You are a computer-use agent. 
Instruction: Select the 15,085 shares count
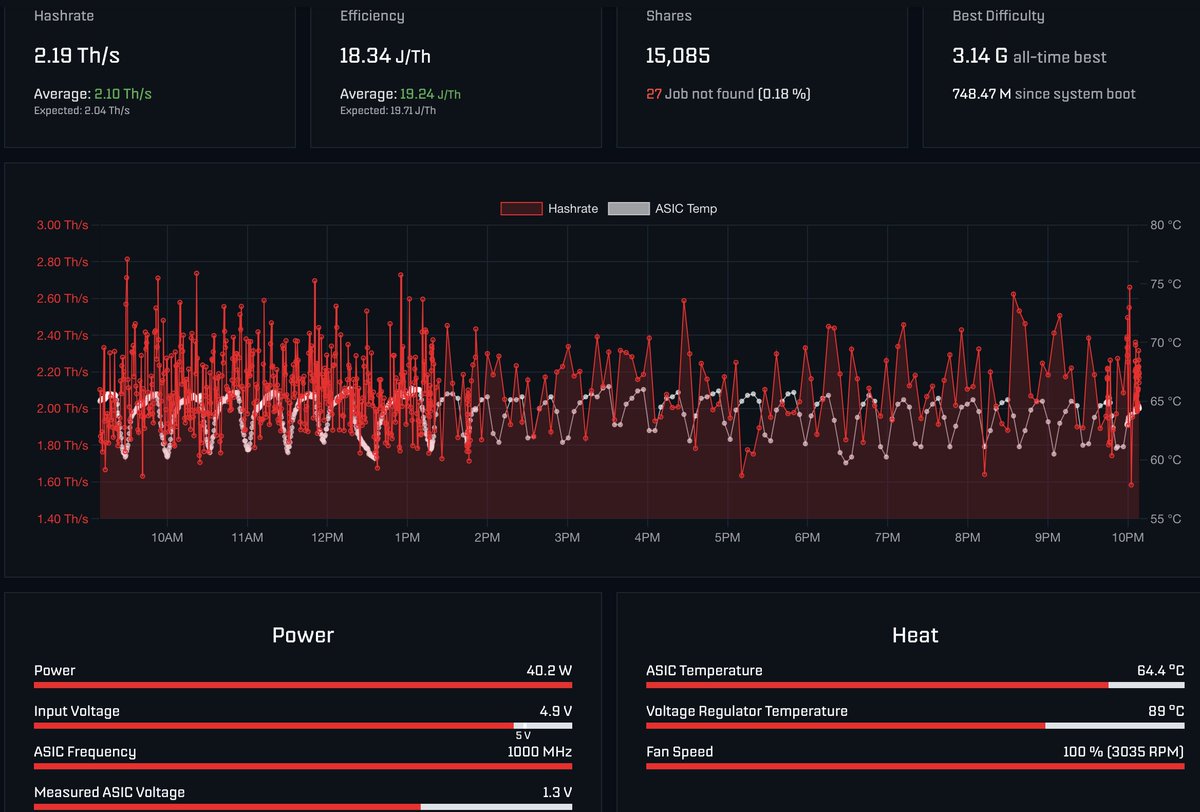click(x=678, y=56)
